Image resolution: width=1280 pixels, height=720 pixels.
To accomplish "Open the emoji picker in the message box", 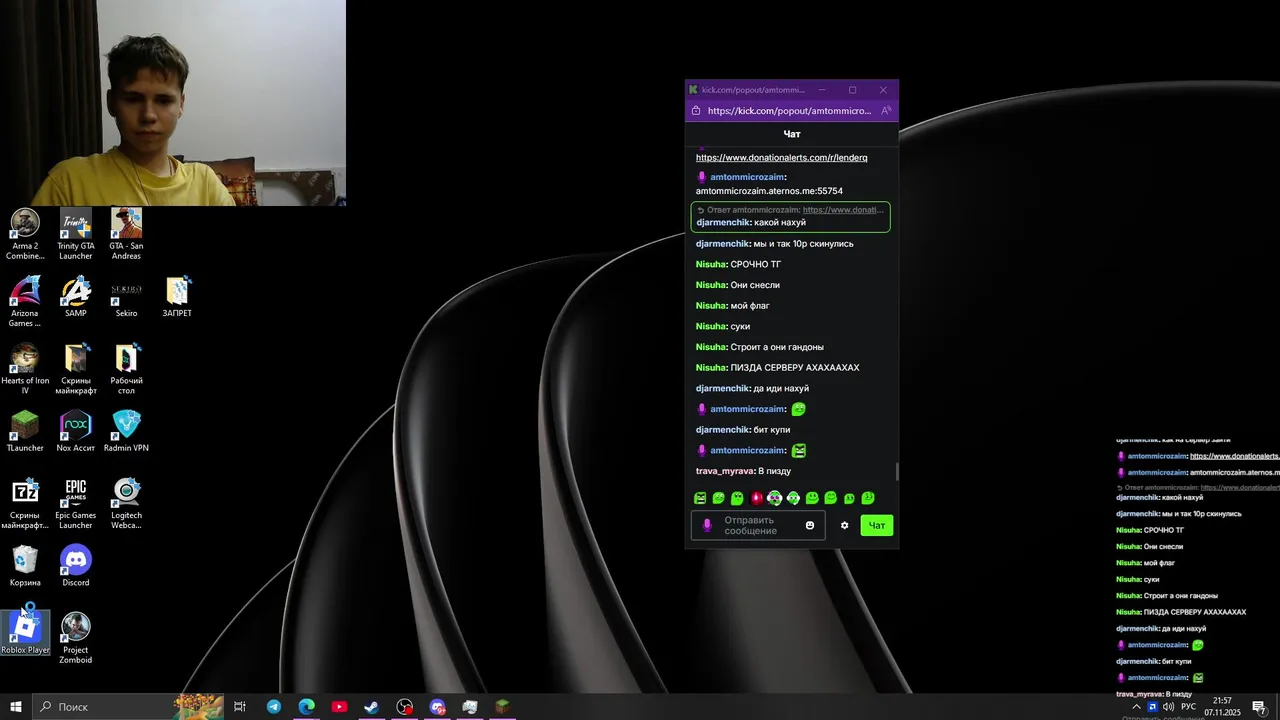I will 810,525.
